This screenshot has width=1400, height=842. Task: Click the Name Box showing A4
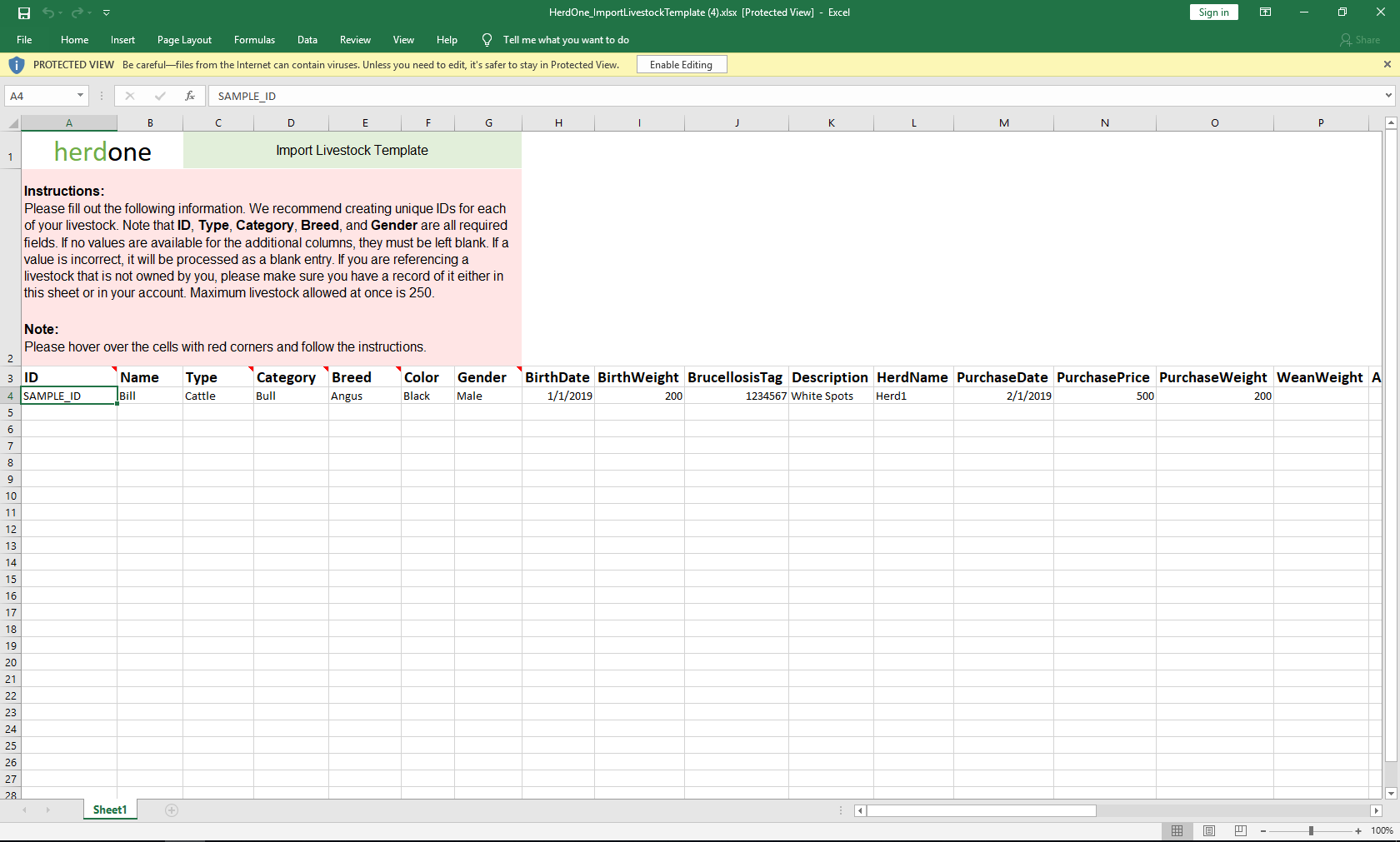coord(39,96)
